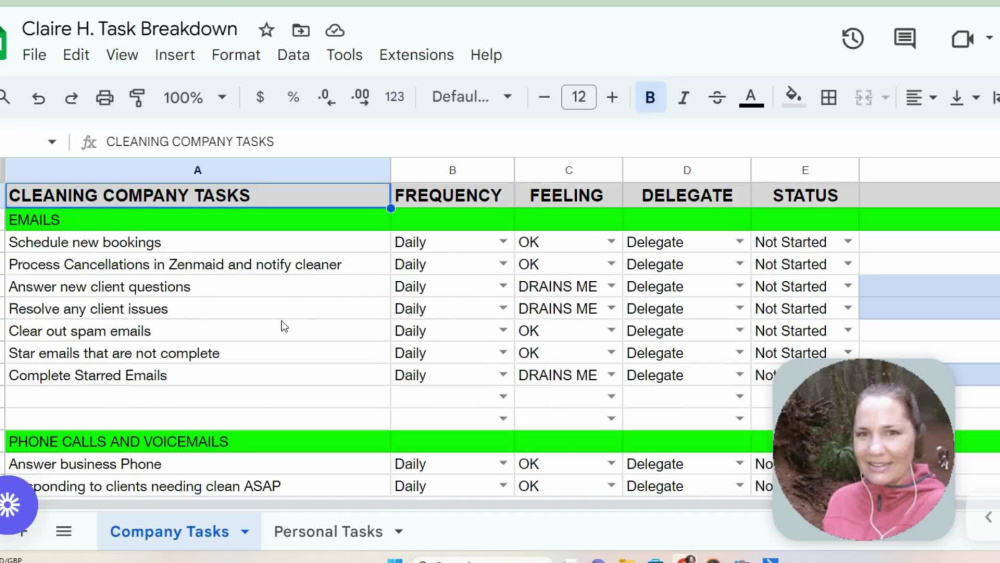Undo the last action
1000x563 pixels.
38,98
